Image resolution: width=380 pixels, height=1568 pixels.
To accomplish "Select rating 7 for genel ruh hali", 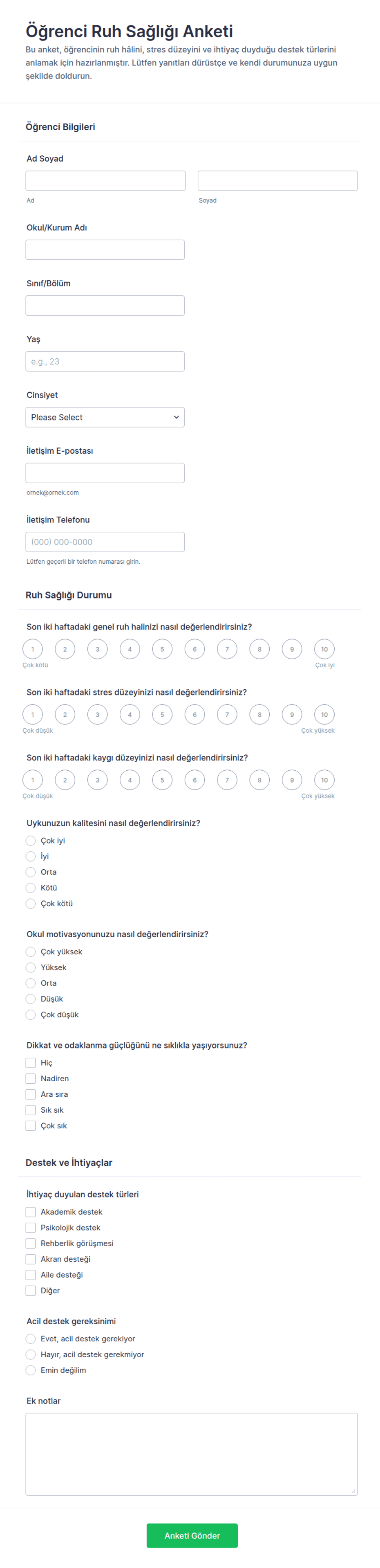I will click(x=227, y=649).
